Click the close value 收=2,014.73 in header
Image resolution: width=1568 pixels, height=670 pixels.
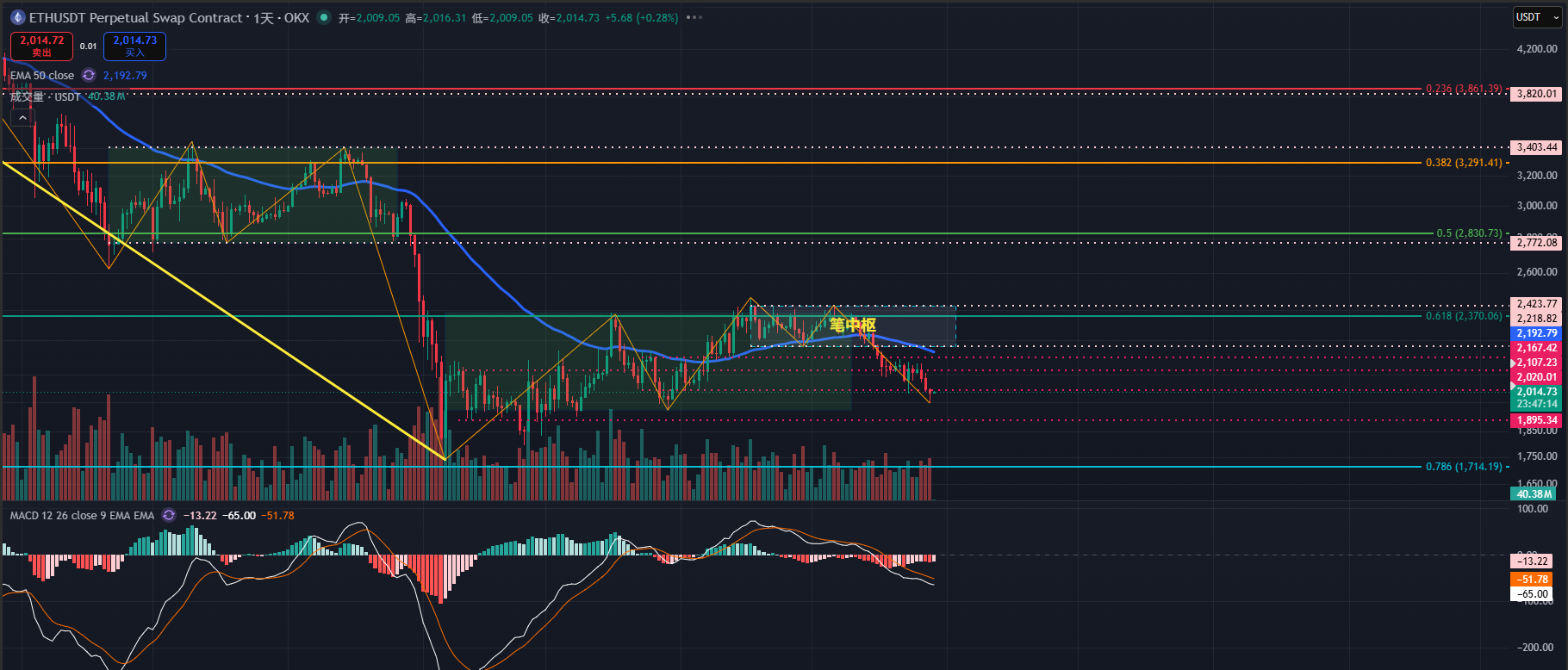tap(569, 17)
